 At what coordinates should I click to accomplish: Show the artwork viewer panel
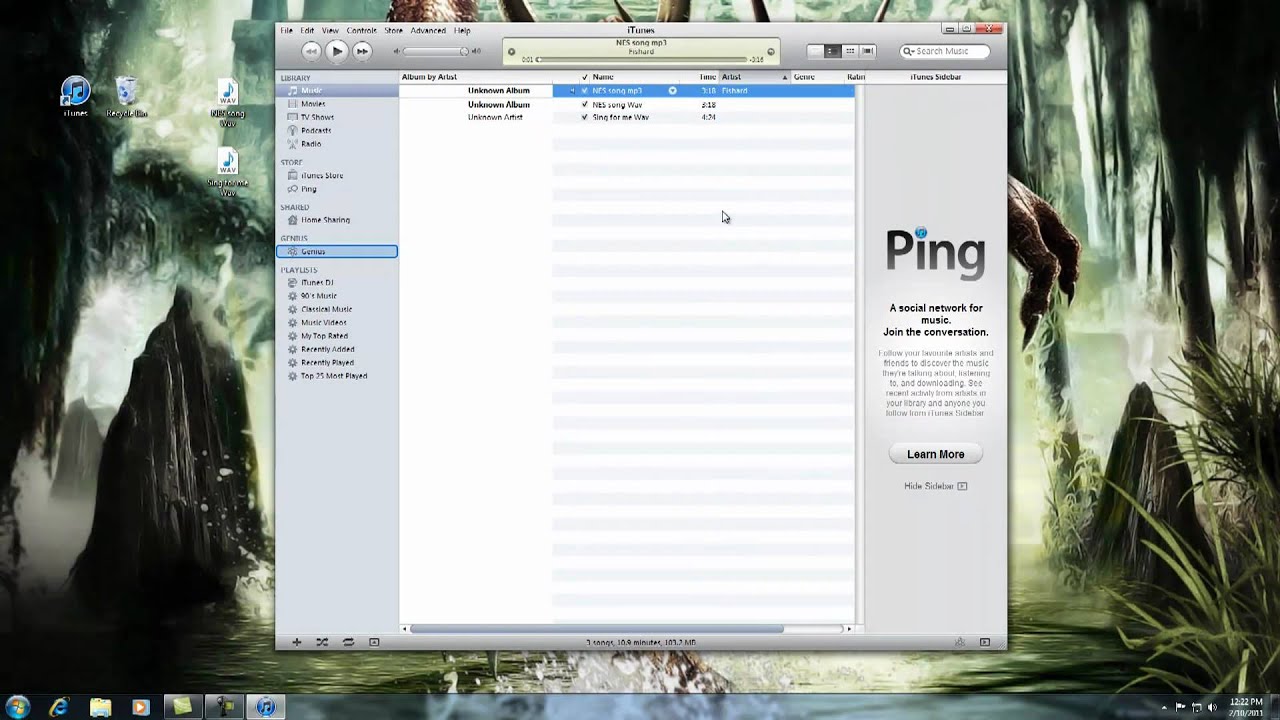pos(374,642)
